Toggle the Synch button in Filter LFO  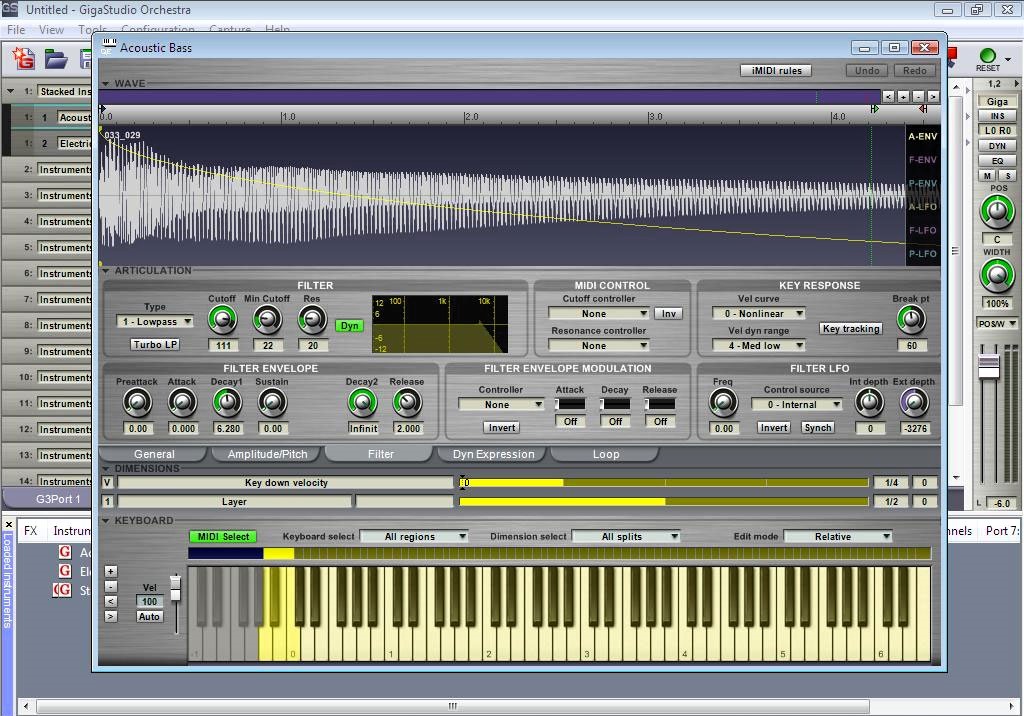(818, 427)
